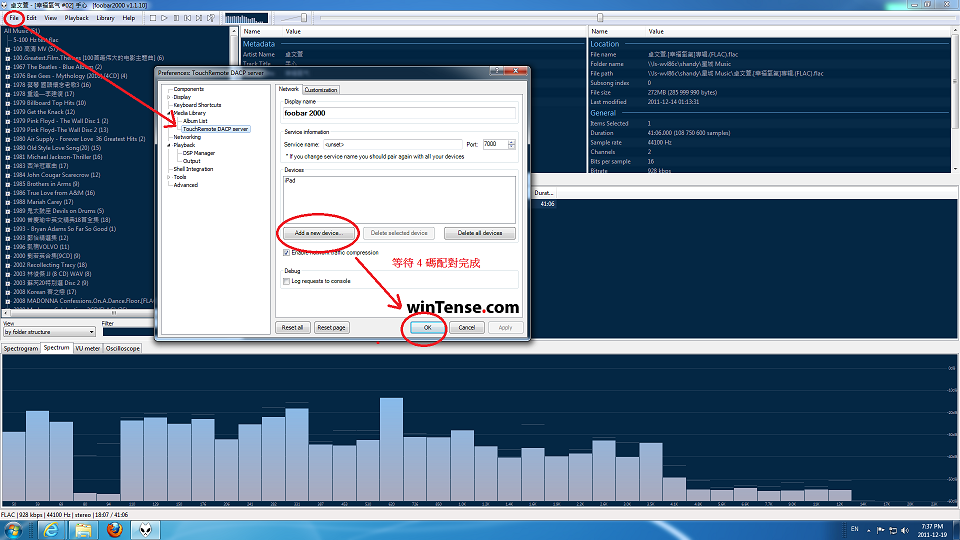Switch to the Oscilloscope tab
Screen dimensions: 960x540
click(122, 348)
